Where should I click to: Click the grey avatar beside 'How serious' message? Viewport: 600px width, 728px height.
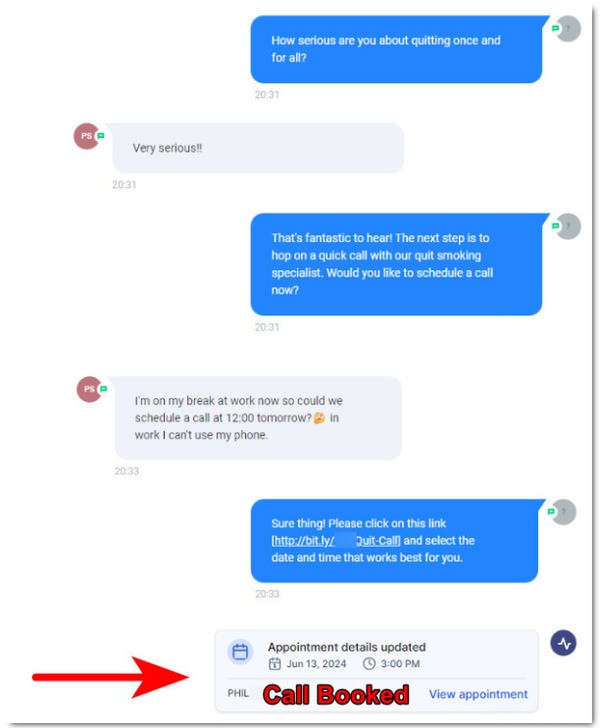[568, 29]
